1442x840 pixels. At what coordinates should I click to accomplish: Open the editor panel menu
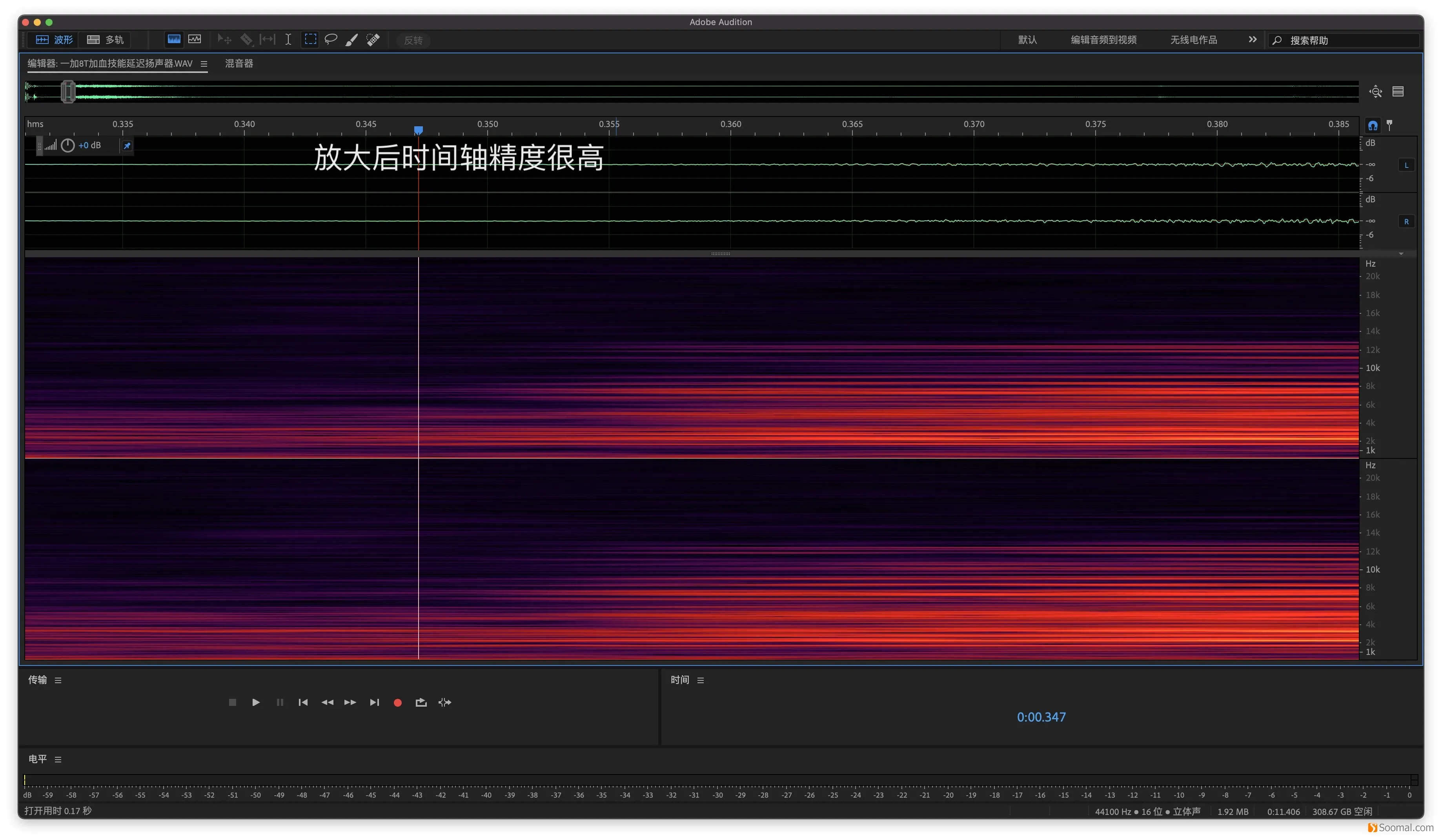(204, 64)
